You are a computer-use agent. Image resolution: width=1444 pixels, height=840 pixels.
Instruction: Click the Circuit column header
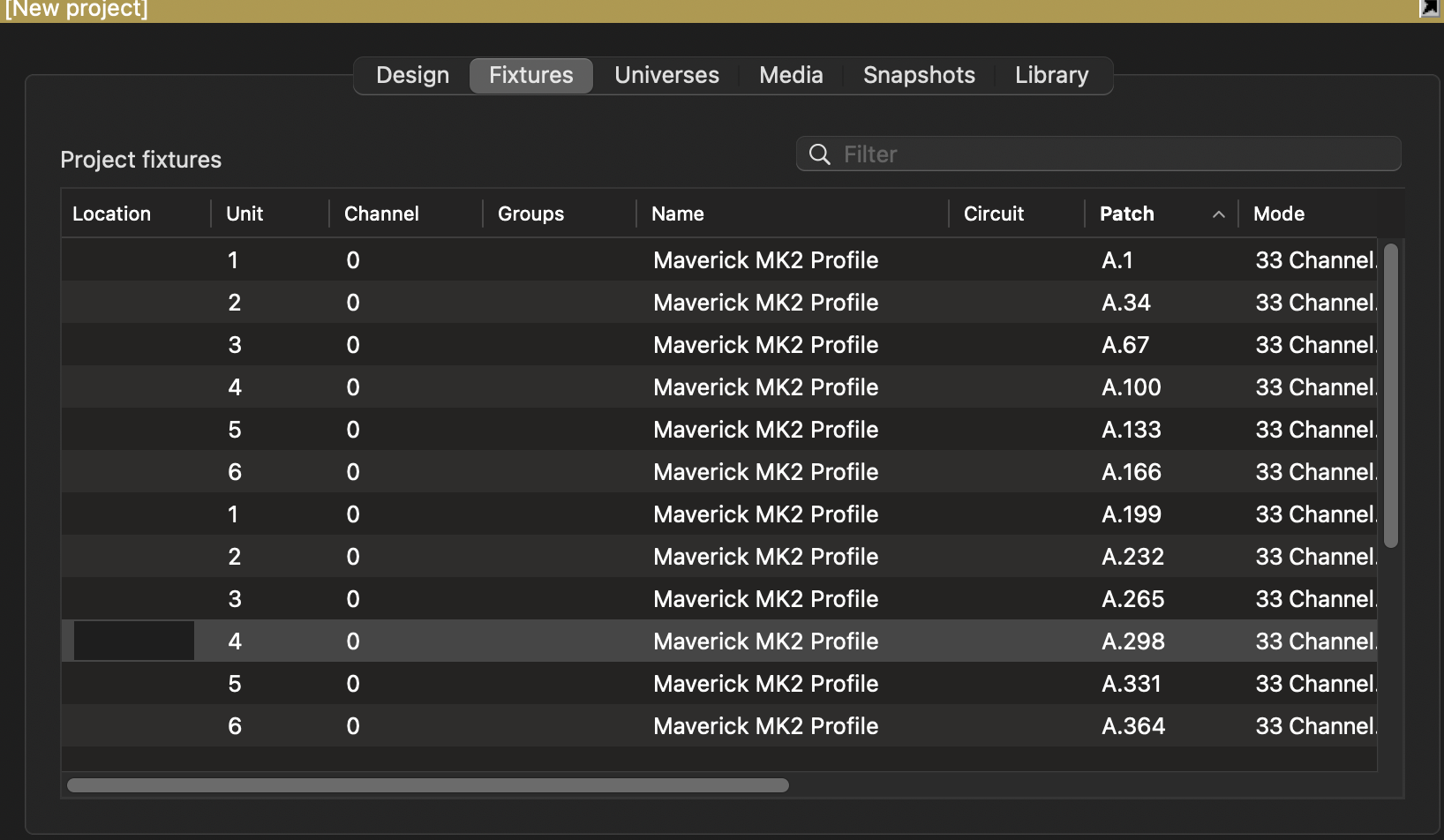point(994,214)
